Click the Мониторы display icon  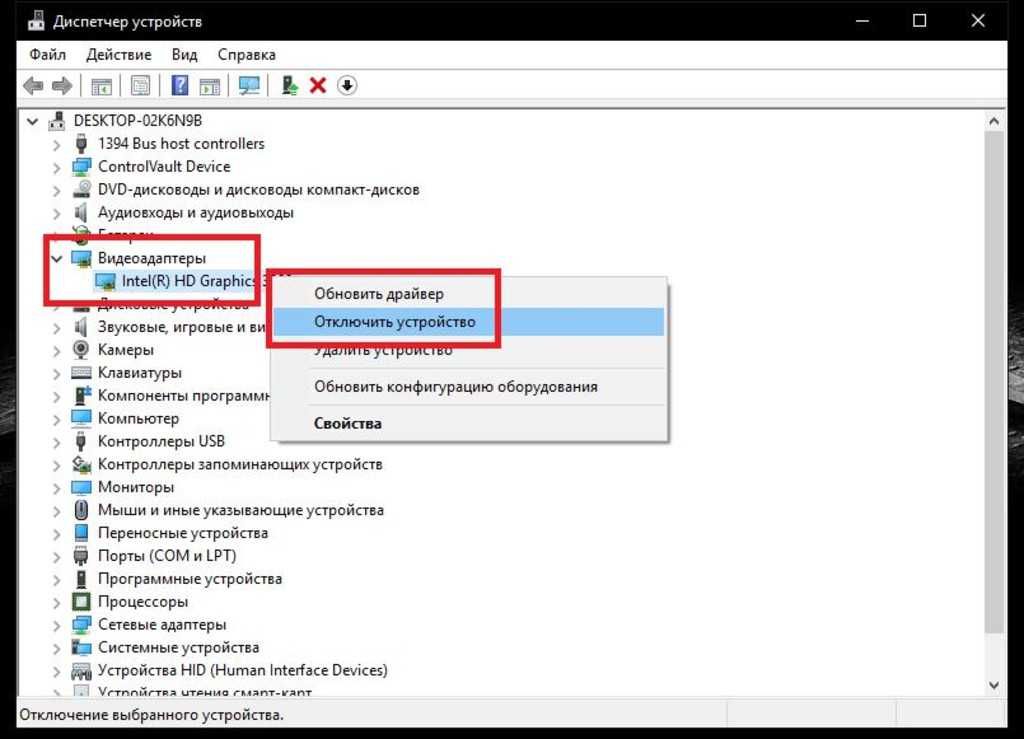click(81, 487)
